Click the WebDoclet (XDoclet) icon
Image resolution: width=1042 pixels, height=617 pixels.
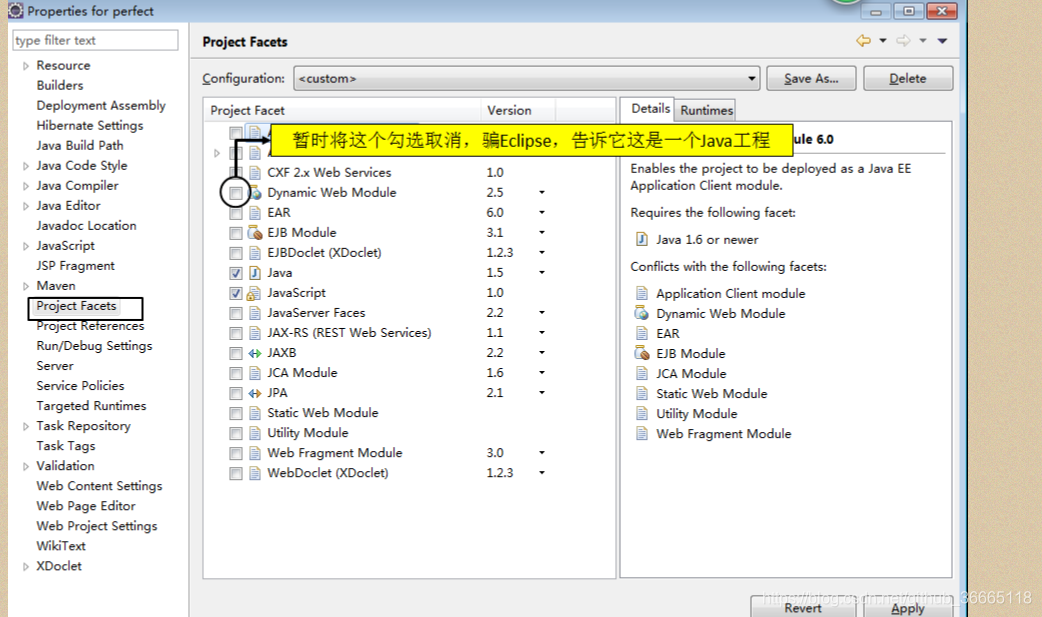(x=255, y=473)
